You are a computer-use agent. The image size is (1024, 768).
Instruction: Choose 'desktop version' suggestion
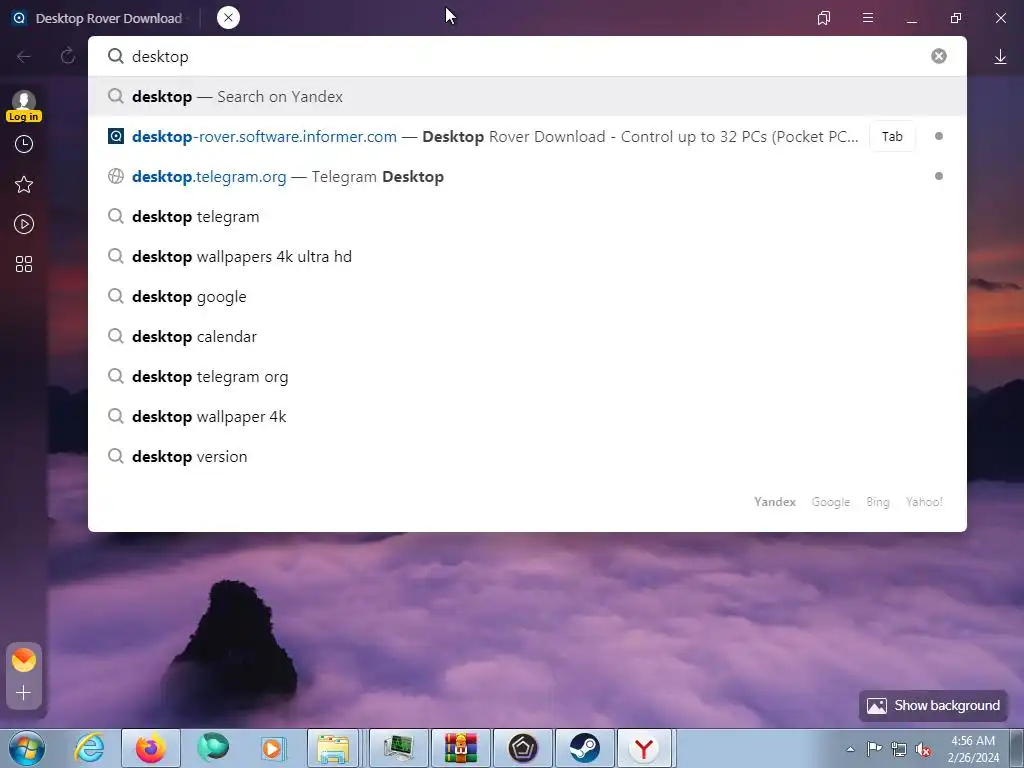click(527, 456)
